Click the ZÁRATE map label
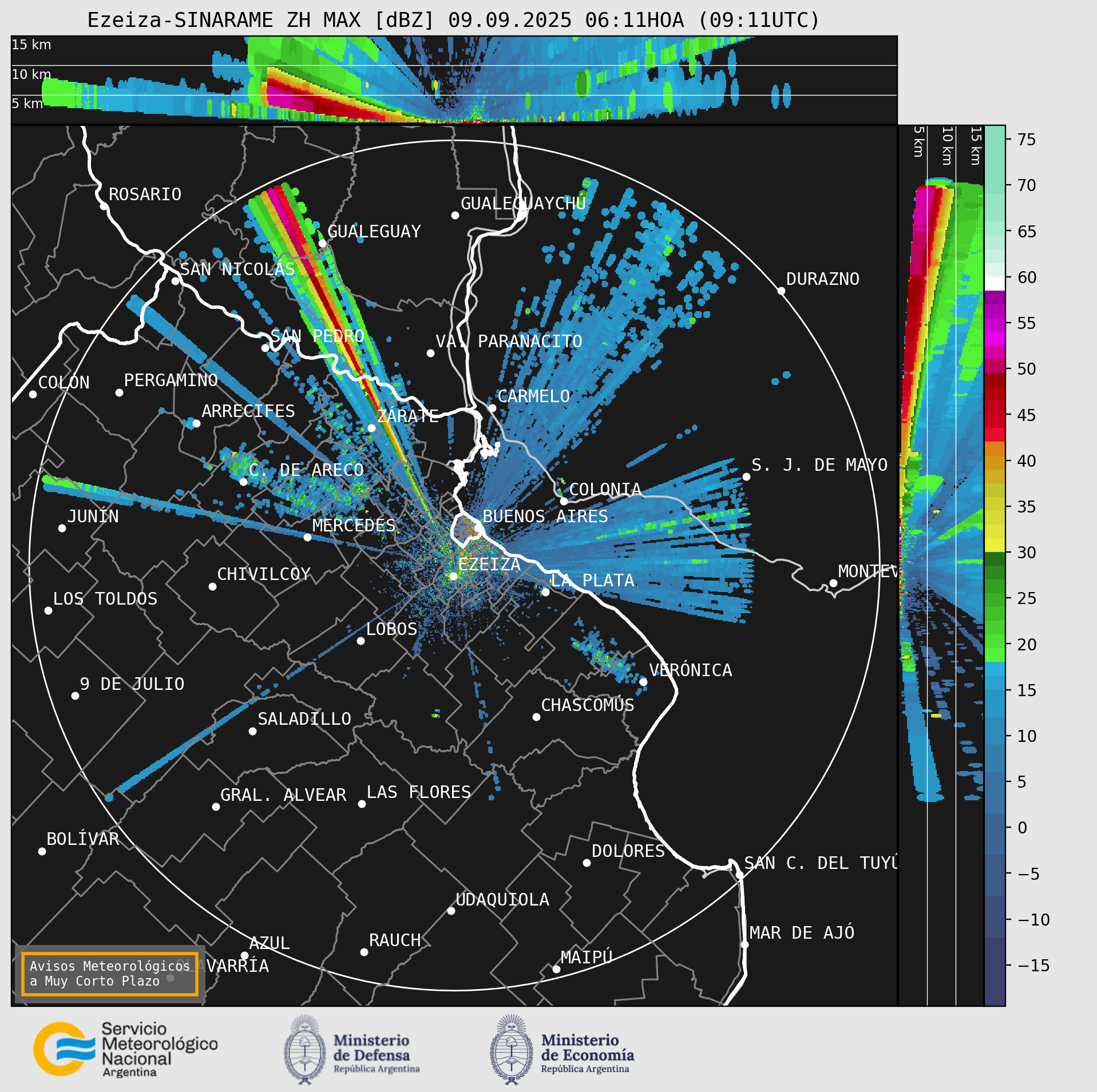The image size is (1097, 1092). tap(408, 415)
